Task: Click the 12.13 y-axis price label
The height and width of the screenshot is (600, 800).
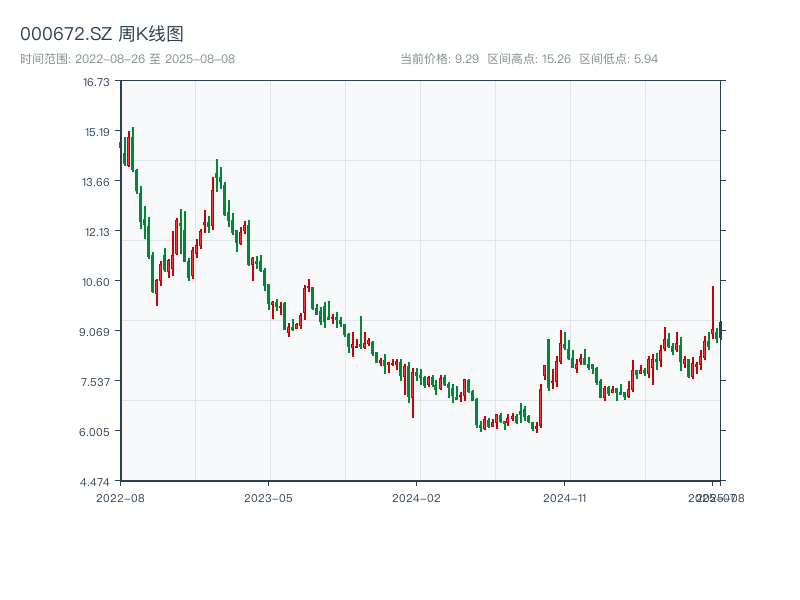Action: (96, 232)
